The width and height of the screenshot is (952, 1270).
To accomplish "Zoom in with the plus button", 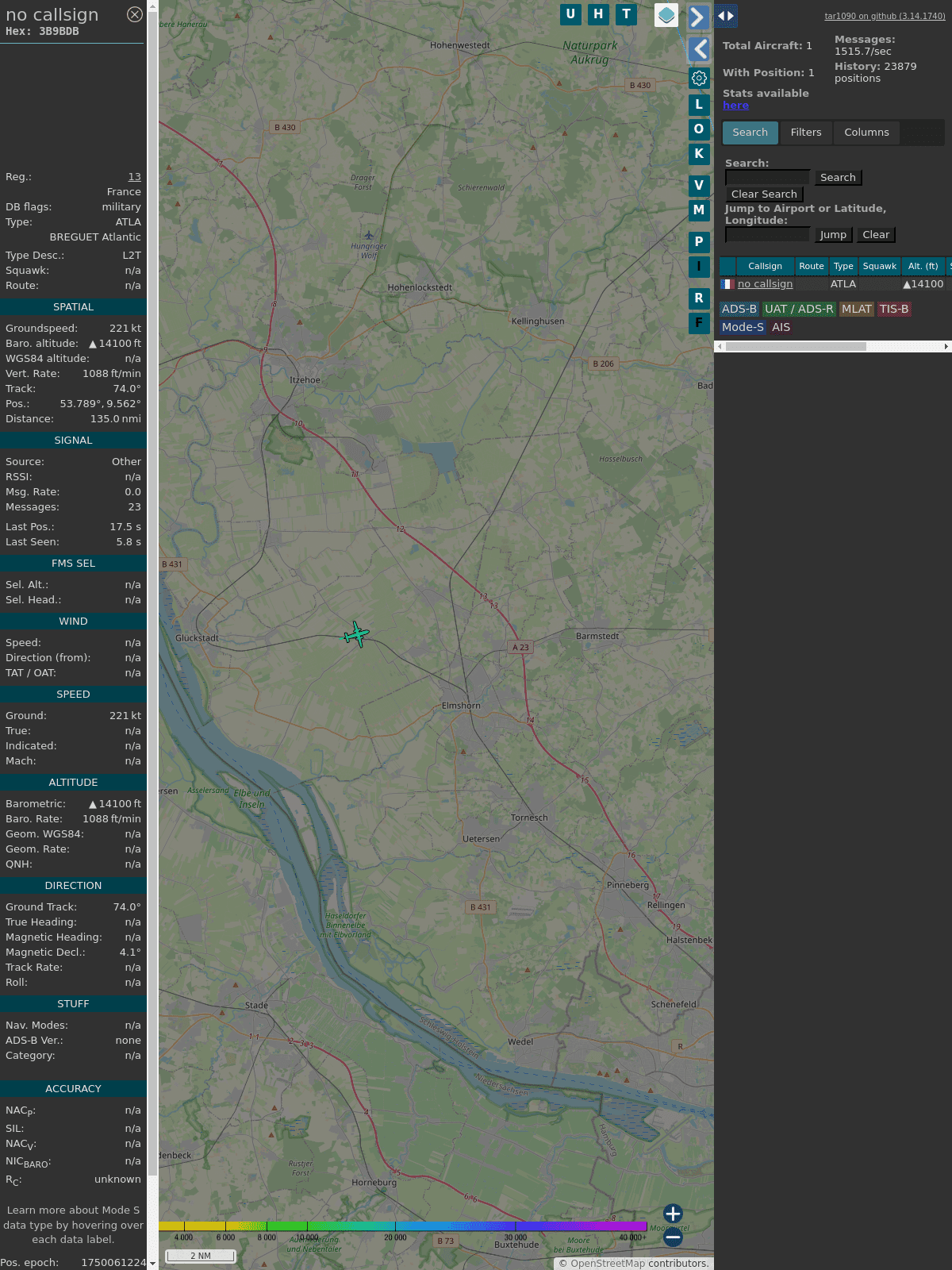I will click(x=673, y=1213).
